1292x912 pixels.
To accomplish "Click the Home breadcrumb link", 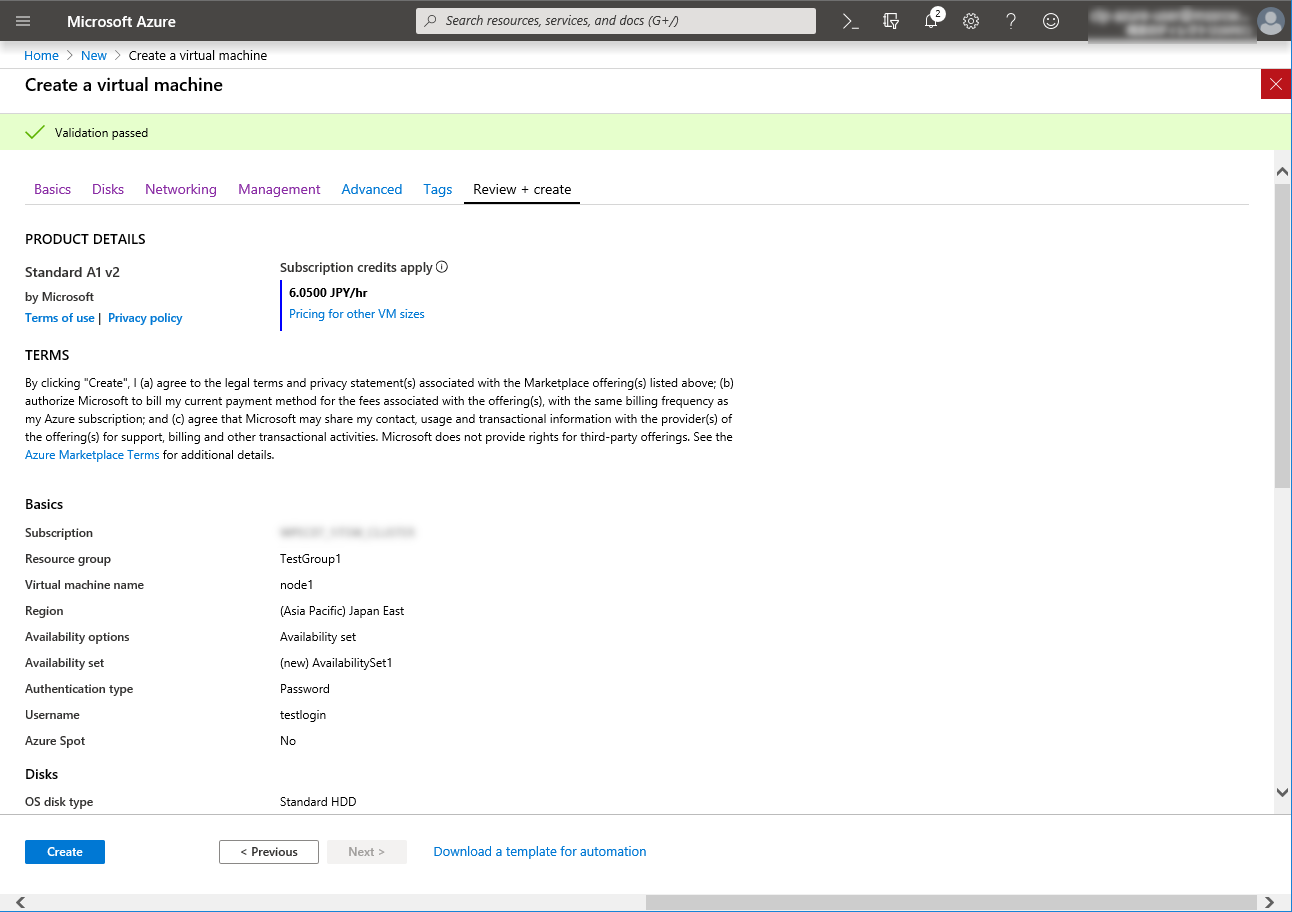I will click(x=41, y=56).
